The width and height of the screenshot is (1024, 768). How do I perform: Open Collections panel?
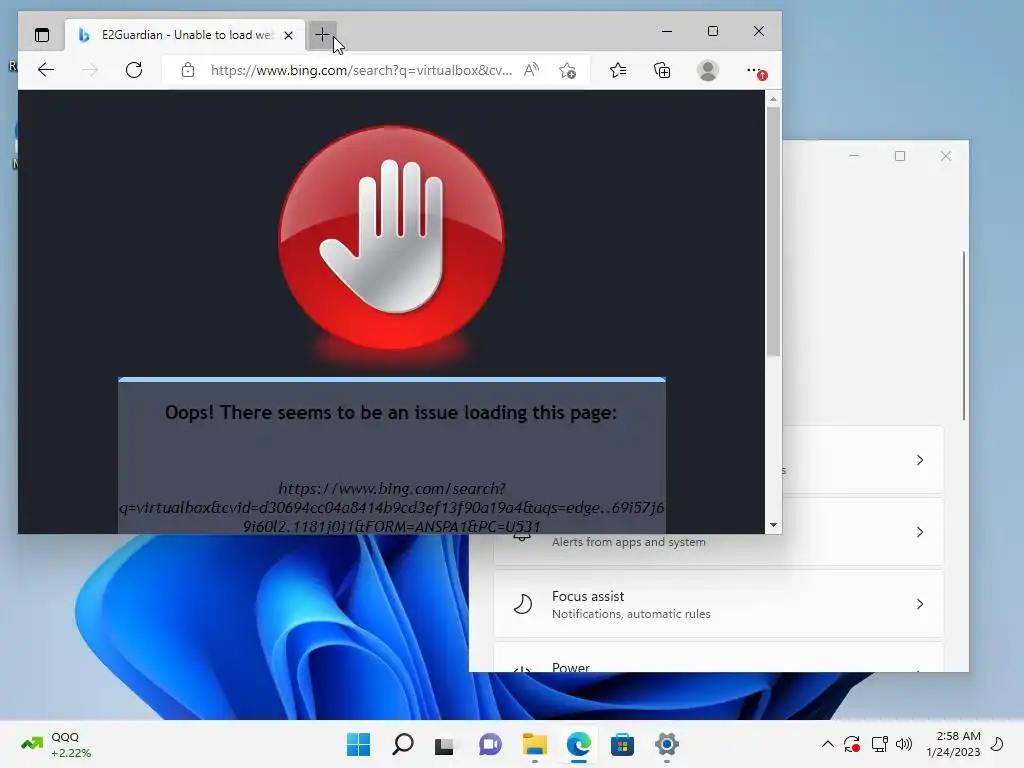[662, 70]
